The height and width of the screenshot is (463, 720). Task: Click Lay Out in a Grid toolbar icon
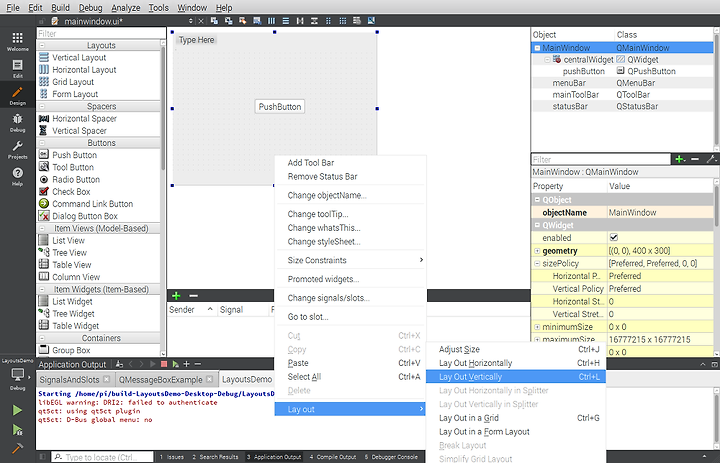343,21
